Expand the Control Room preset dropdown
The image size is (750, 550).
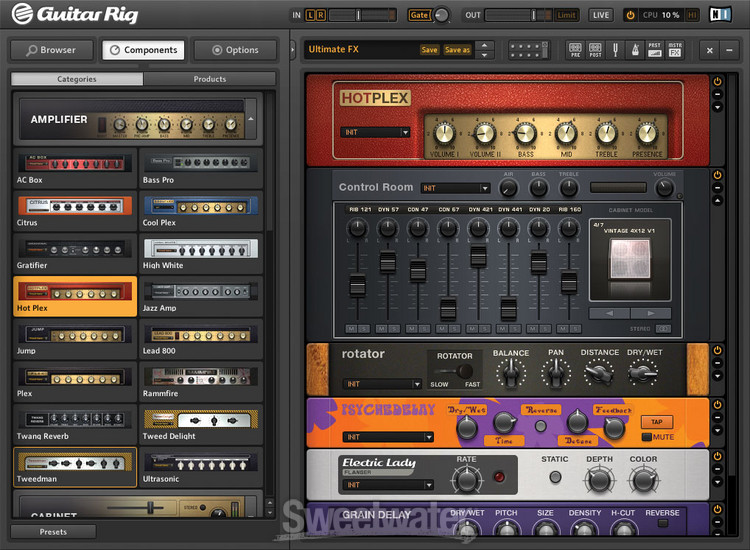[x=455, y=187]
